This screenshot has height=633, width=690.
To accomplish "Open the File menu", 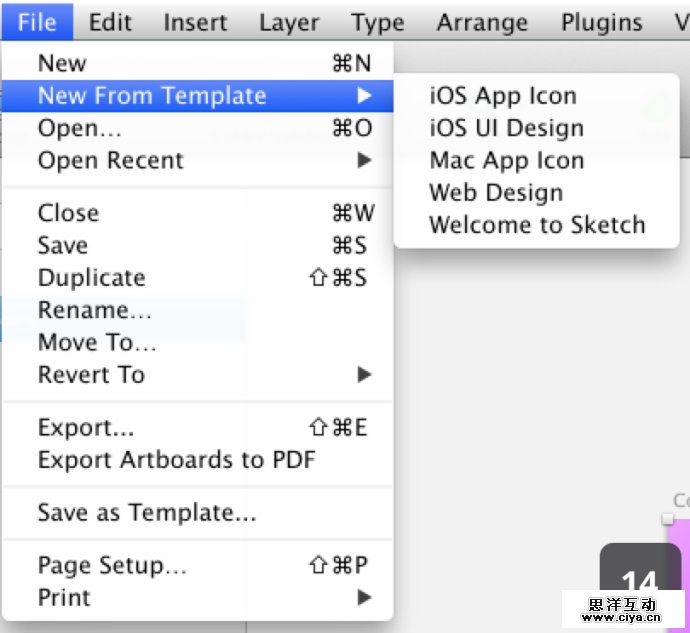I will coord(37,21).
